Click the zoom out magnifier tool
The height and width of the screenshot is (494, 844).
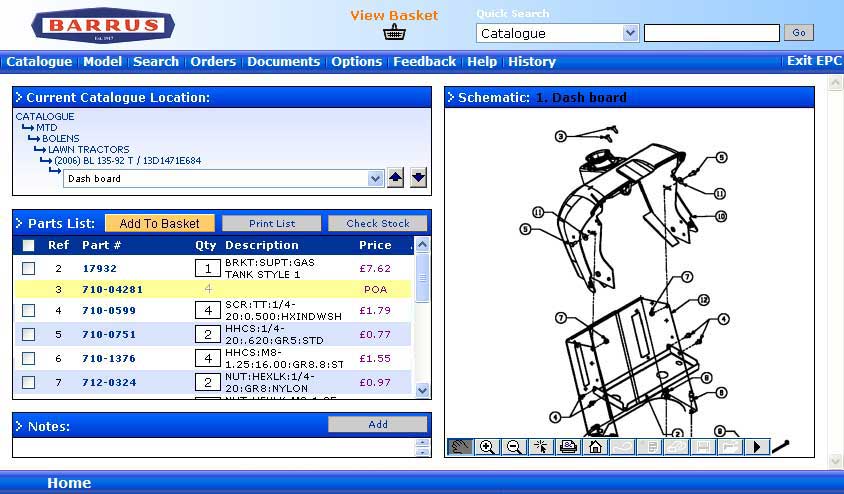coord(514,447)
